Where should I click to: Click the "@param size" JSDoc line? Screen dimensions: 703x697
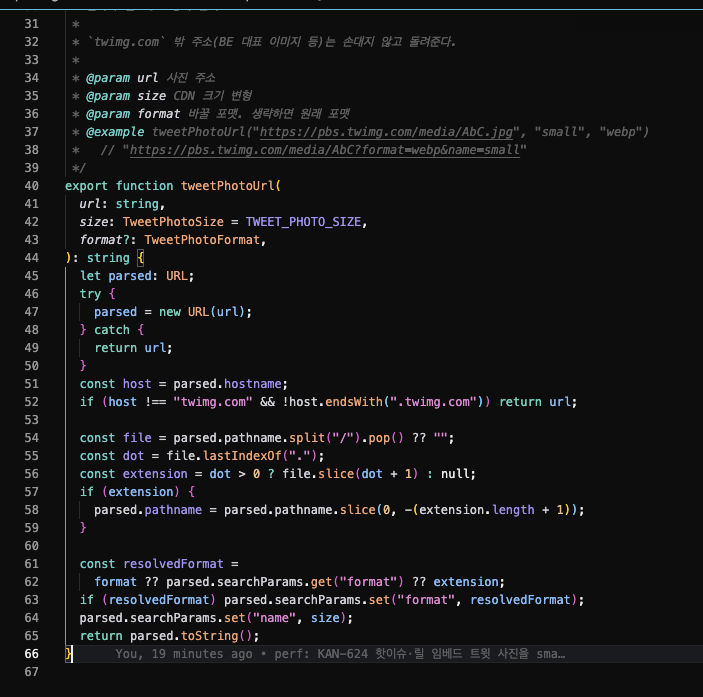pos(162,96)
